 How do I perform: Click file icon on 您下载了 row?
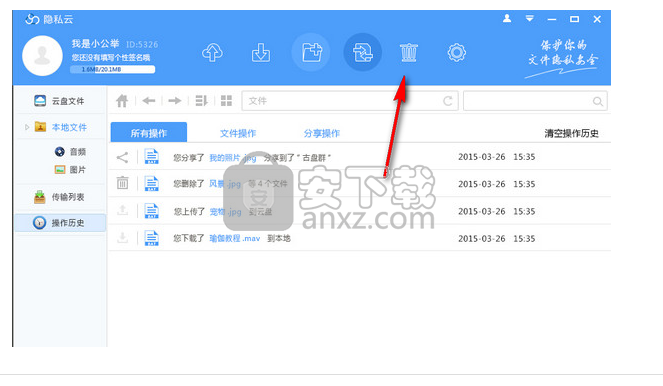151,238
